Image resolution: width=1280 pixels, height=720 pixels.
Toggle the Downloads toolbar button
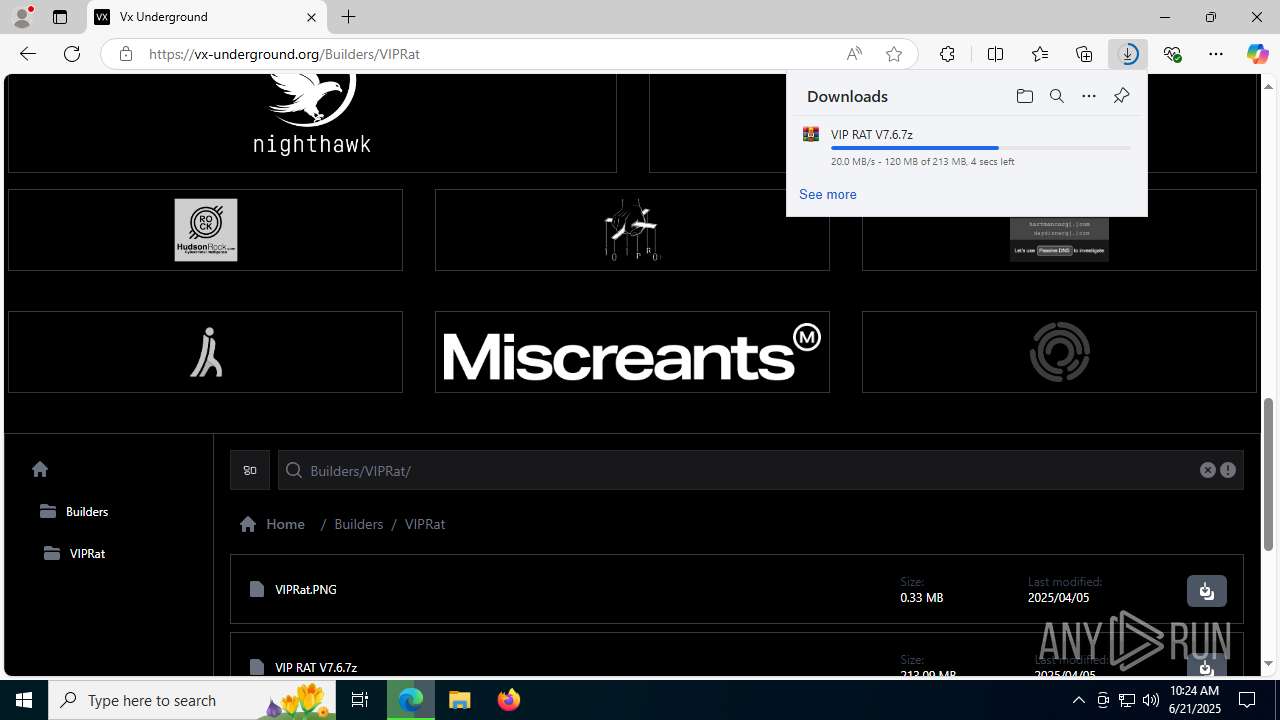tap(1128, 54)
